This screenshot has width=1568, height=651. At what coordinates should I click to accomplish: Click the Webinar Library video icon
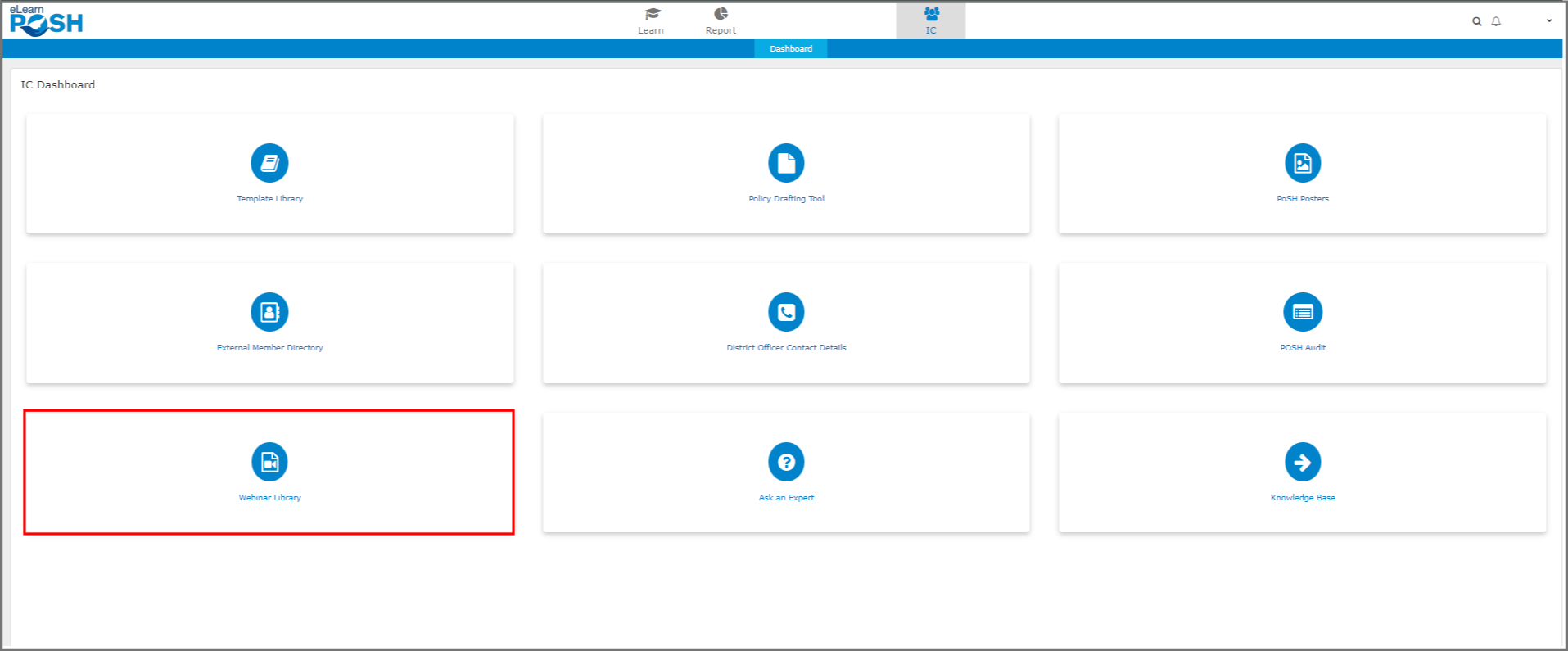(269, 462)
